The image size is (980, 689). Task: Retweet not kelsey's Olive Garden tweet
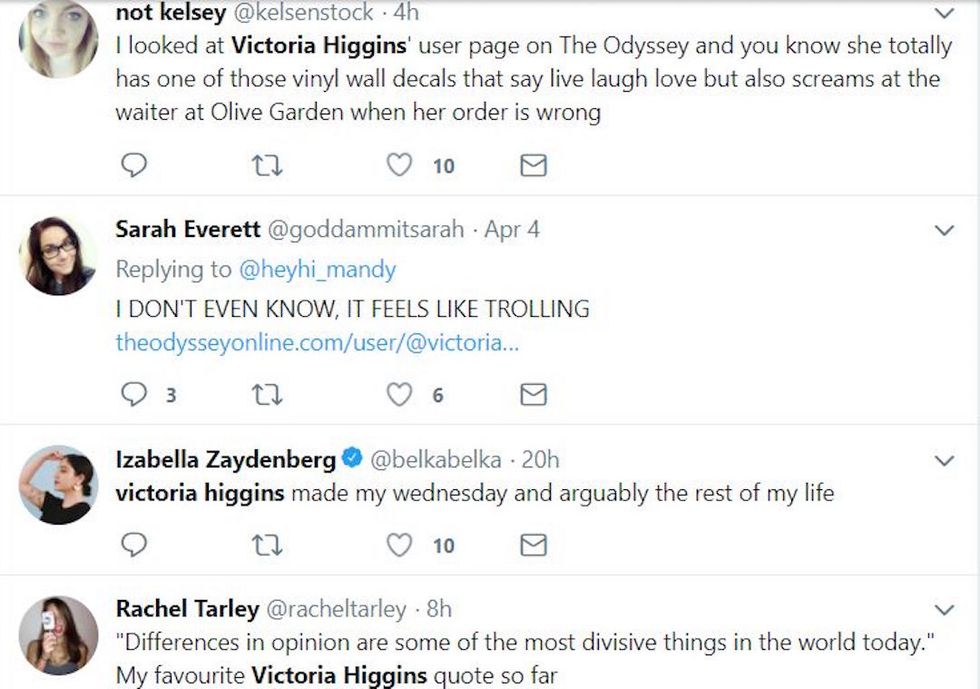267,165
